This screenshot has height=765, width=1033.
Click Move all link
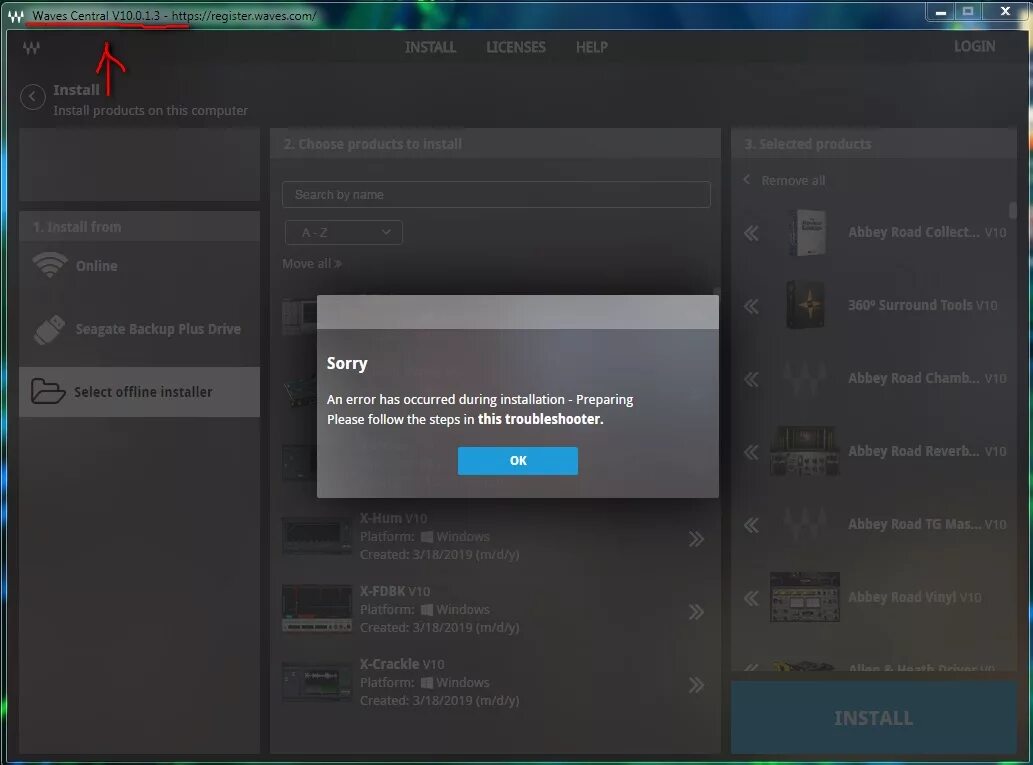pos(312,264)
